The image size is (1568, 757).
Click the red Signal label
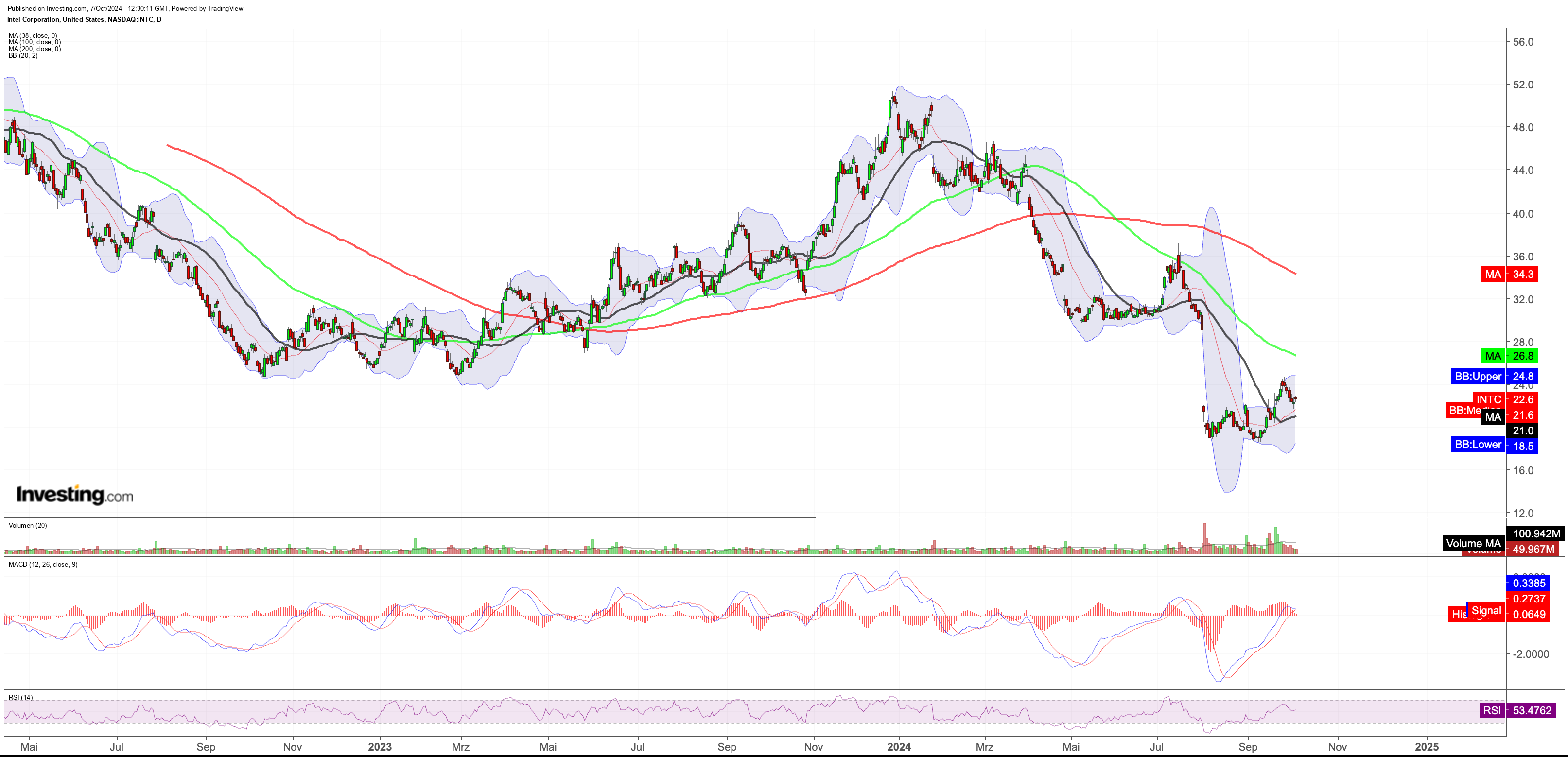tap(1486, 610)
